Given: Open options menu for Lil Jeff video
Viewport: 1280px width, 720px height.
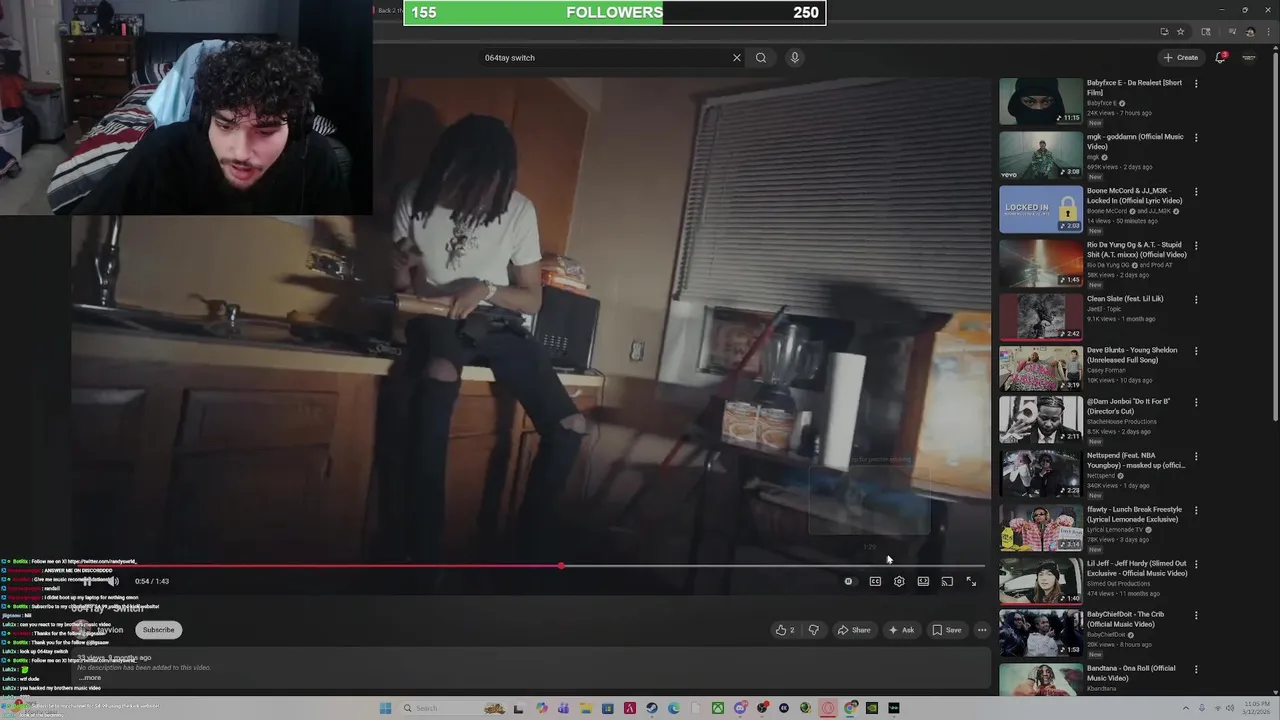Looking at the screenshot, I should (x=1196, y=565).
